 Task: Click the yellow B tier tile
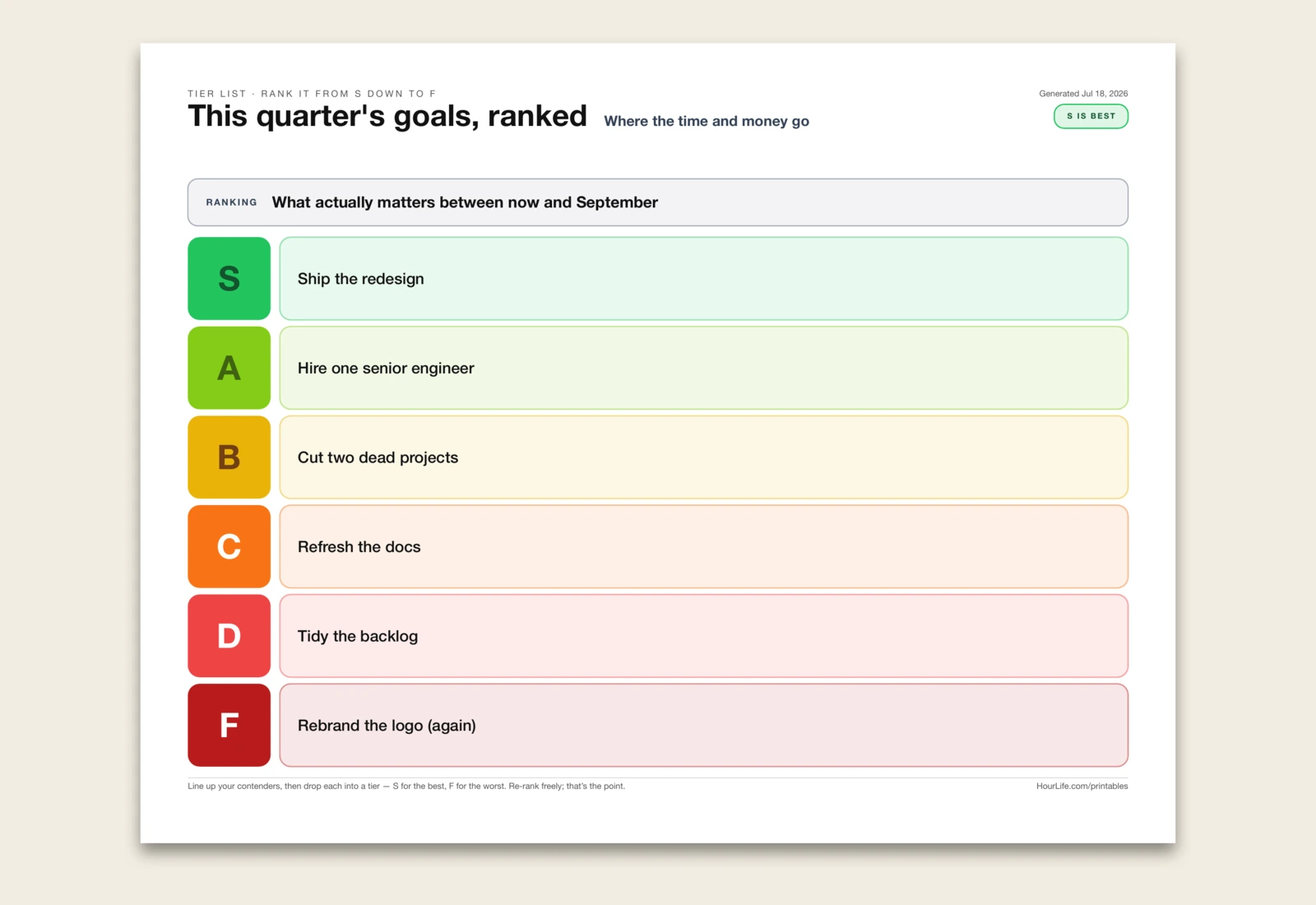tap(229, 457)
